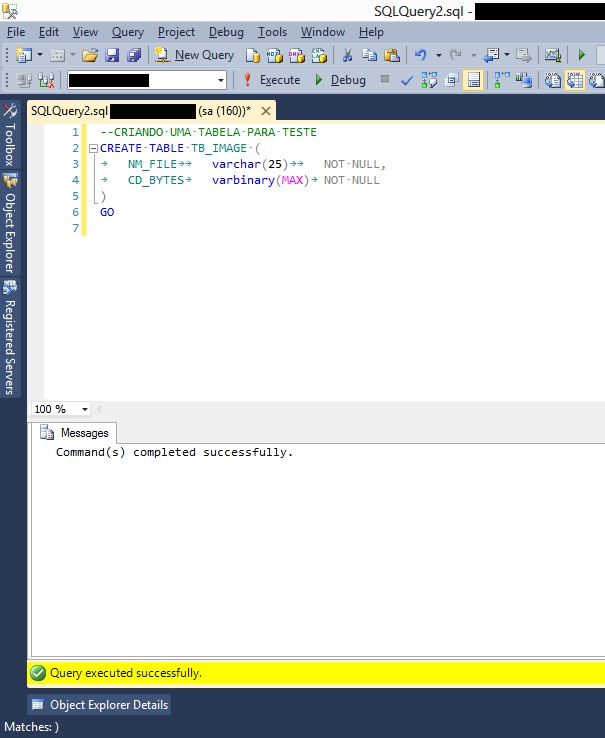Open the Edit menu

tap(48, 32)
